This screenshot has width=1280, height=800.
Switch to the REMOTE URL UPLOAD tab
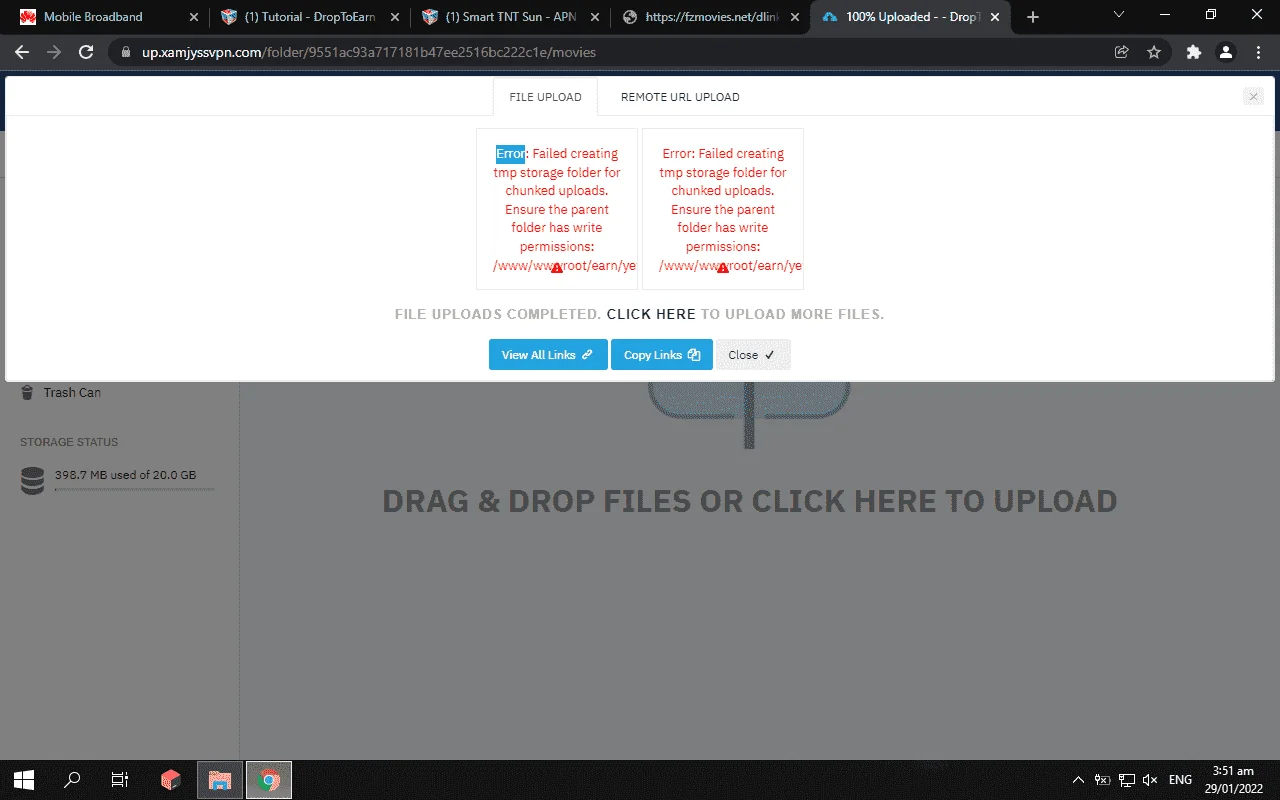(x=680, y=97)
